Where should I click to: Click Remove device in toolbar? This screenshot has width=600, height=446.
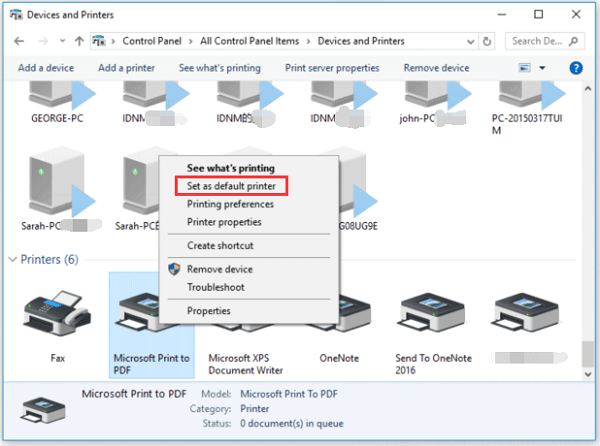pyautogui.click(x=436, y=68)
